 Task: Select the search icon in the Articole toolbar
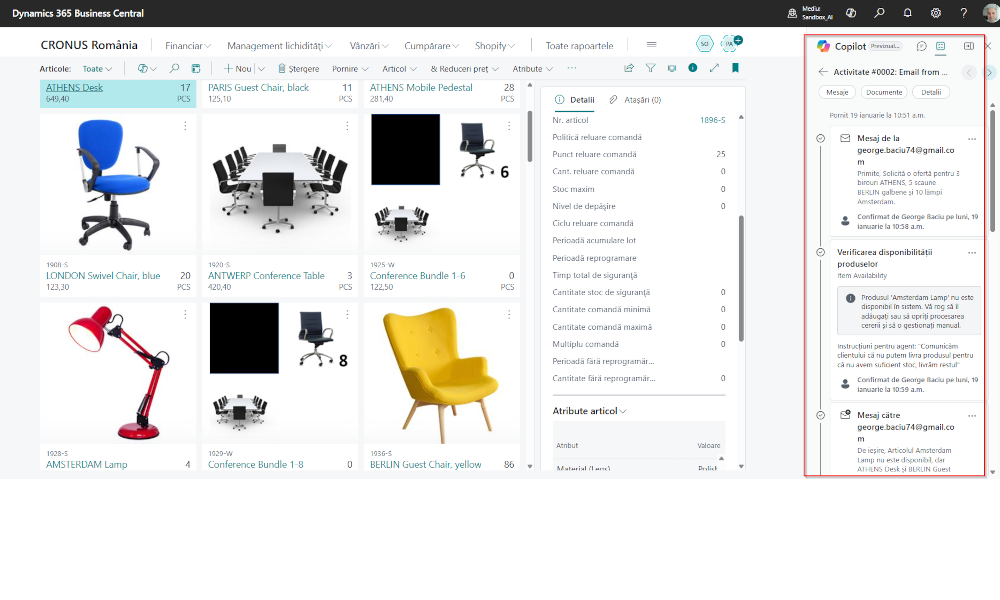click(174, 68)
